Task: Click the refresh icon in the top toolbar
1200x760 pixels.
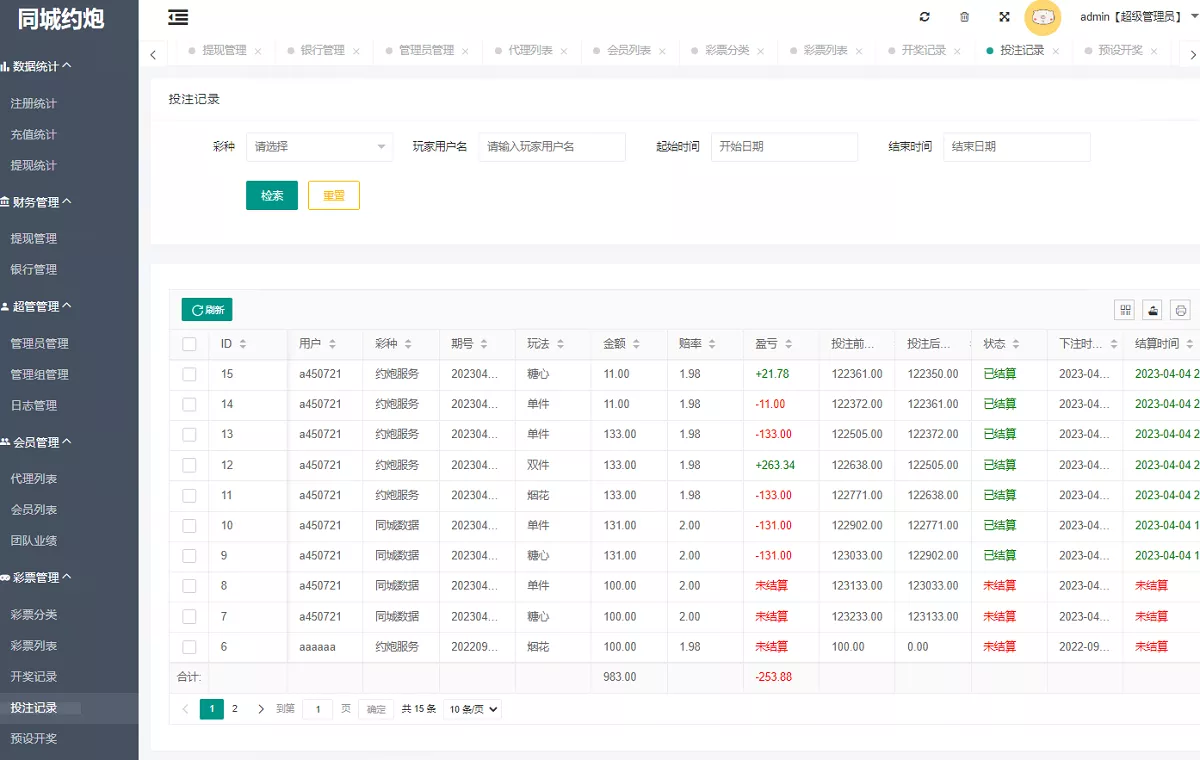Action: (924, 17)
